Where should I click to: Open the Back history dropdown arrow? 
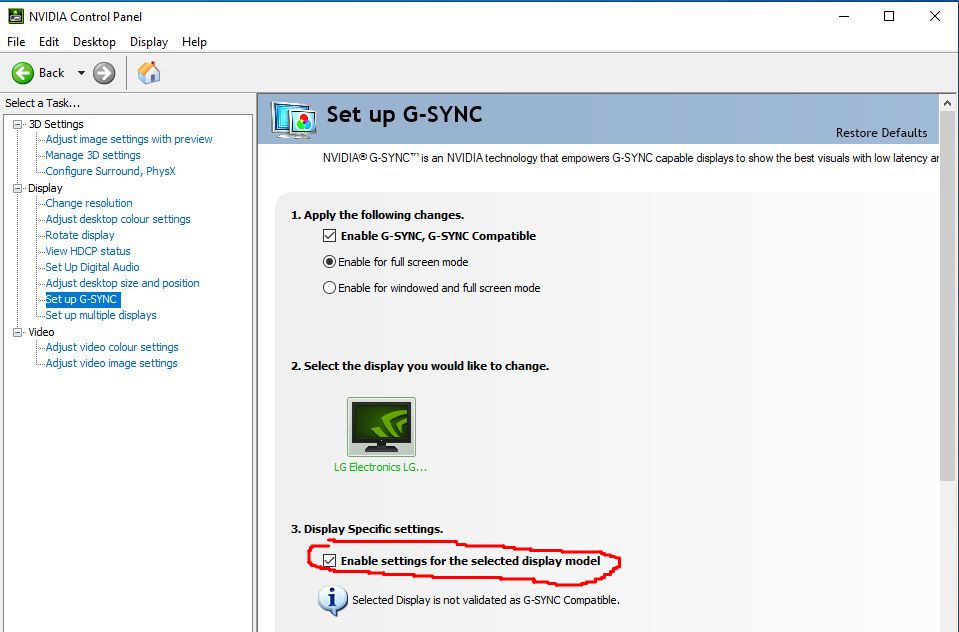click(x=81, y=73)
